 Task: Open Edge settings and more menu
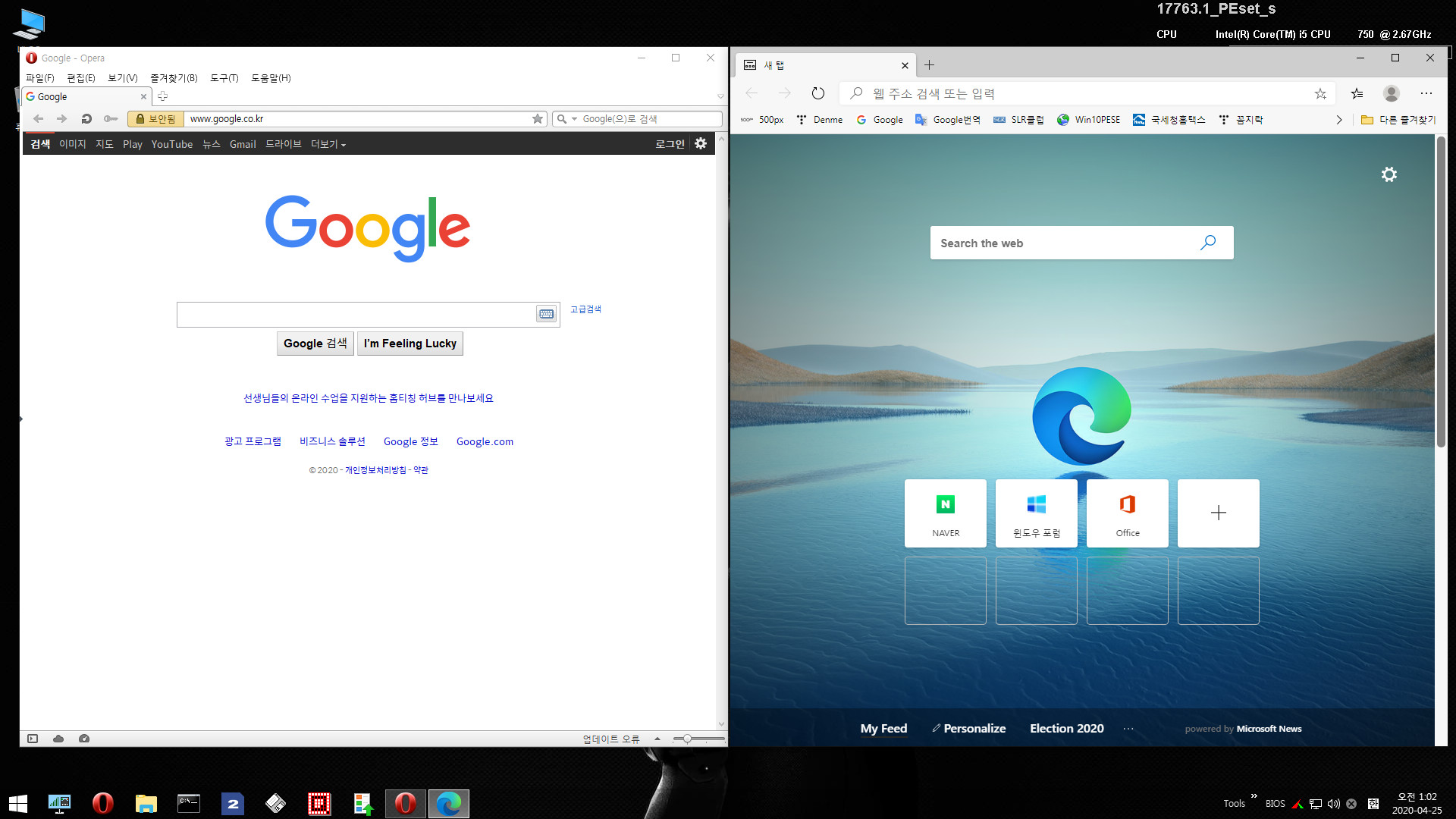pos(1426,93)
